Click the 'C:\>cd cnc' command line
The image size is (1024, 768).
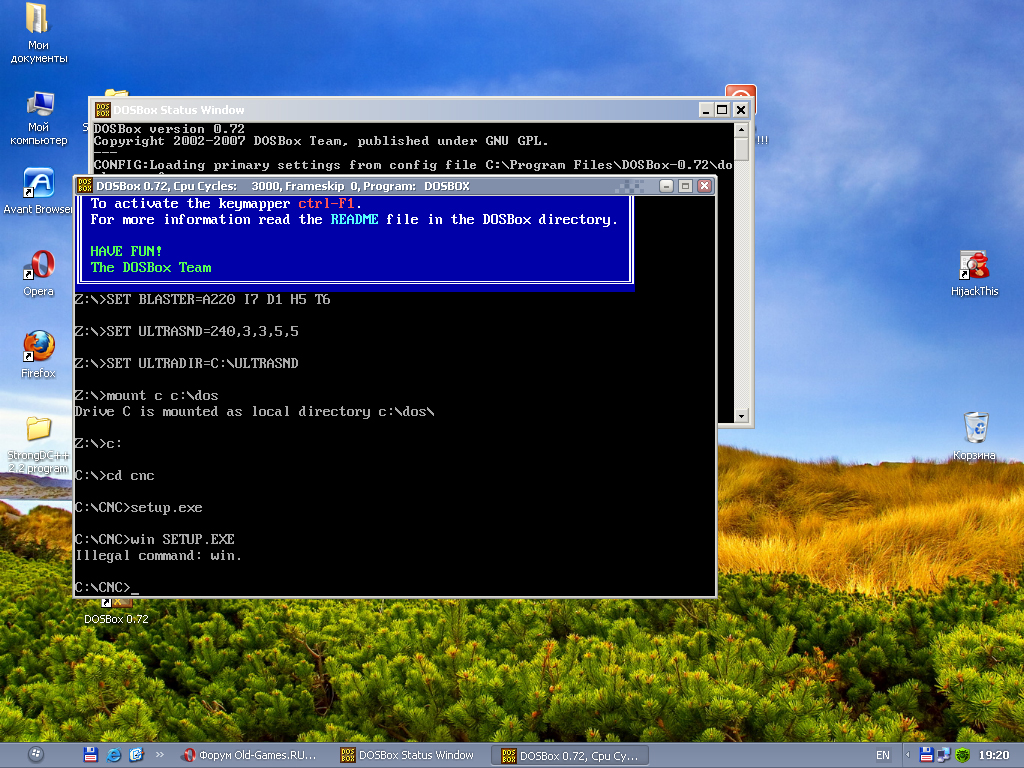[x=114, y=475]
